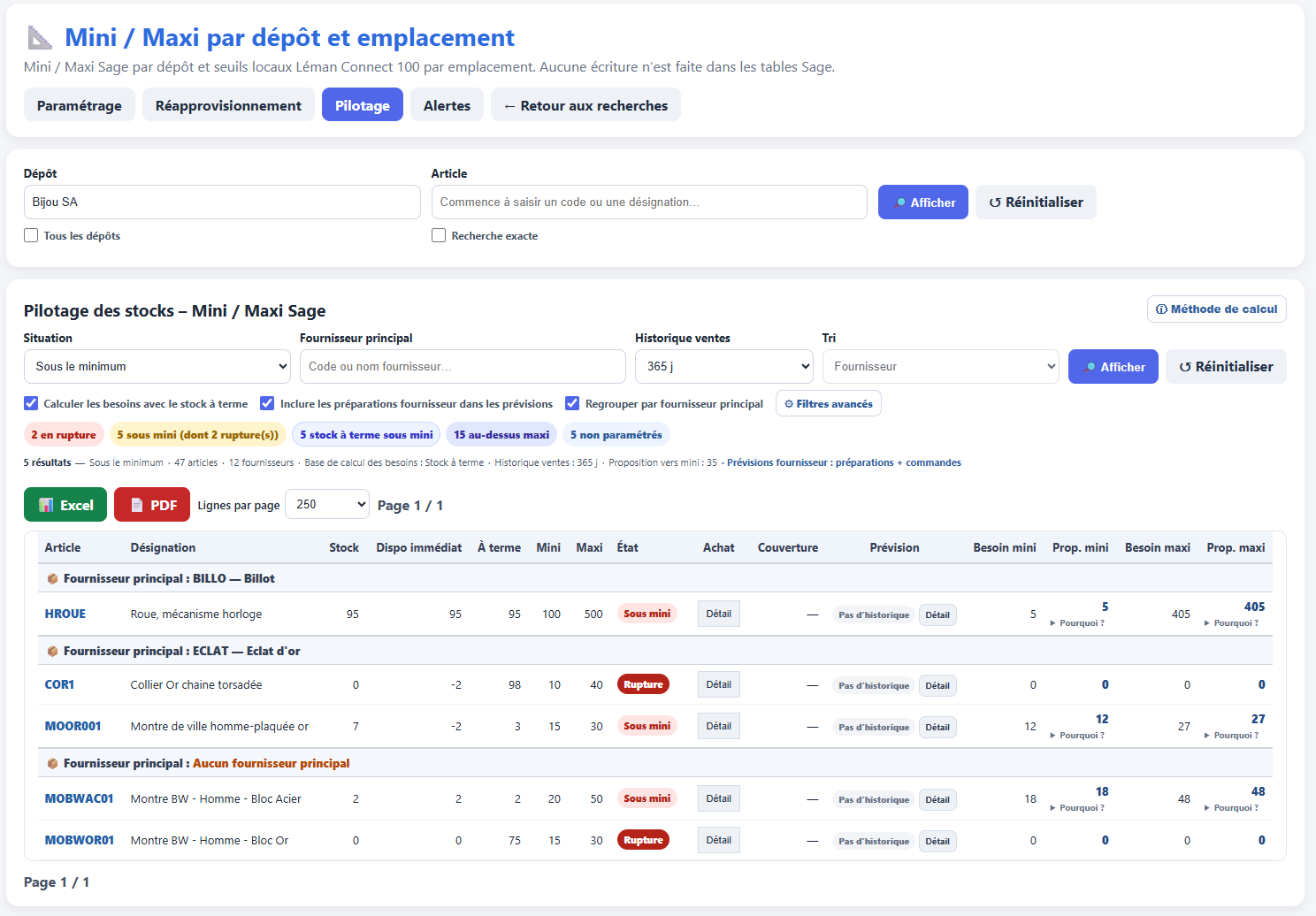Click Afficher button next to the Tri dropdown
The image size is (1316, 916).
tap(1113, 367)
